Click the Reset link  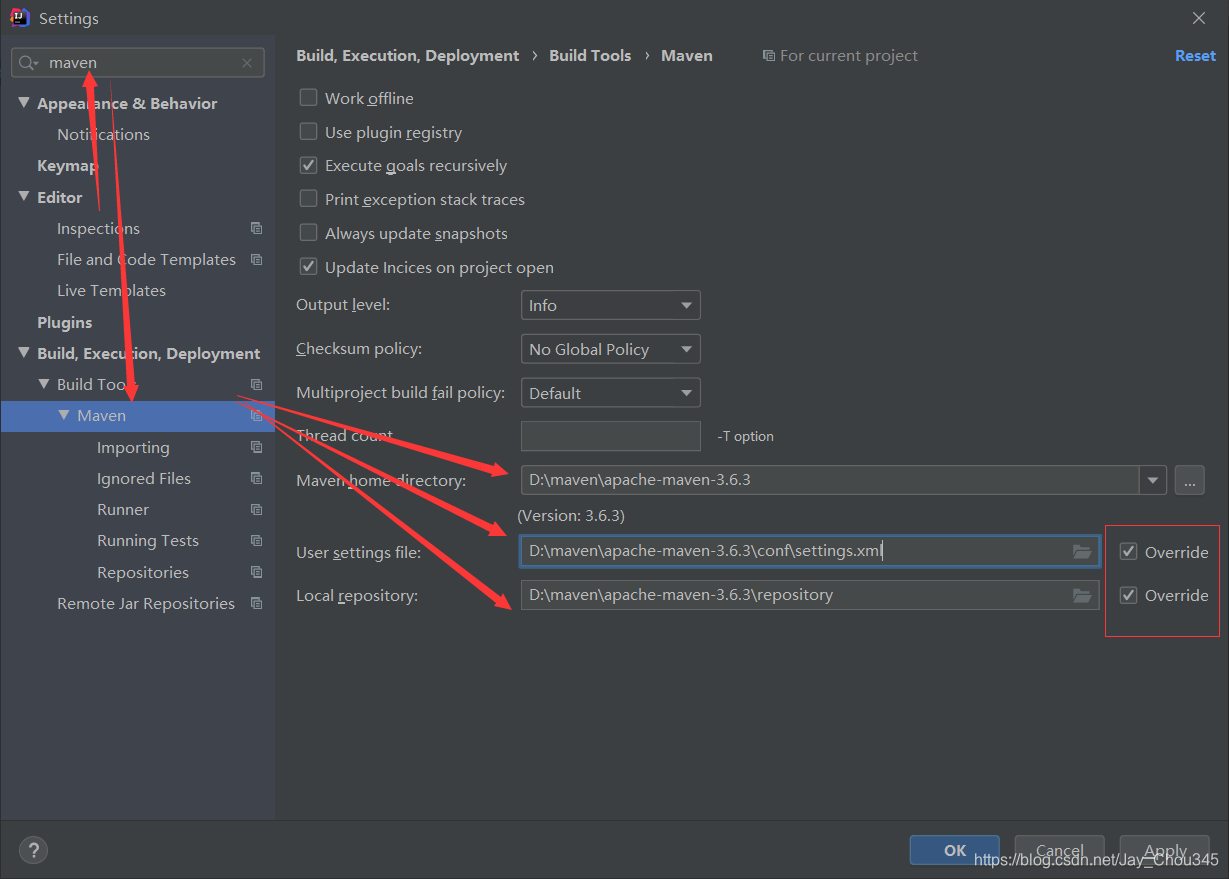pos(1195,56)
